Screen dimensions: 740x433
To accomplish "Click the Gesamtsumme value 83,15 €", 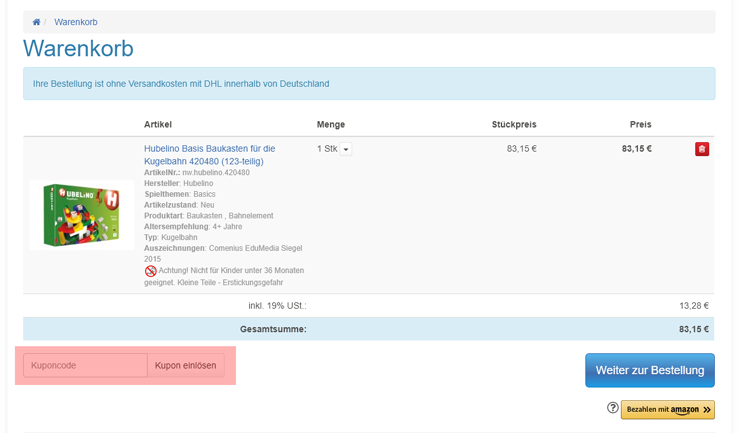I will [x=694, y=329].
